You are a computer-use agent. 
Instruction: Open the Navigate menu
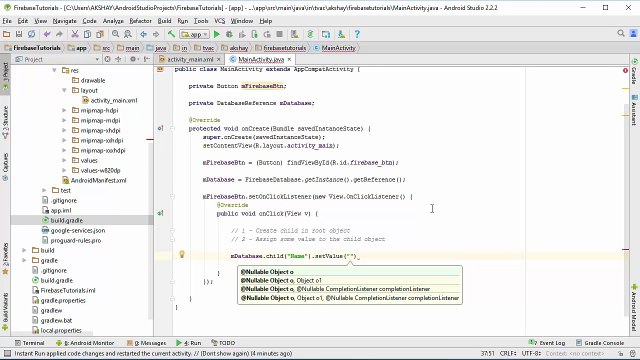pos(64,21)
